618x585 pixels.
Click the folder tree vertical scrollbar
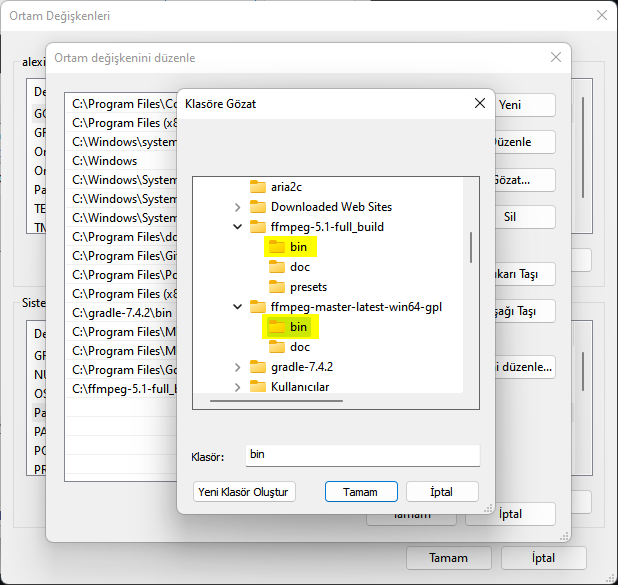point(471,246)
